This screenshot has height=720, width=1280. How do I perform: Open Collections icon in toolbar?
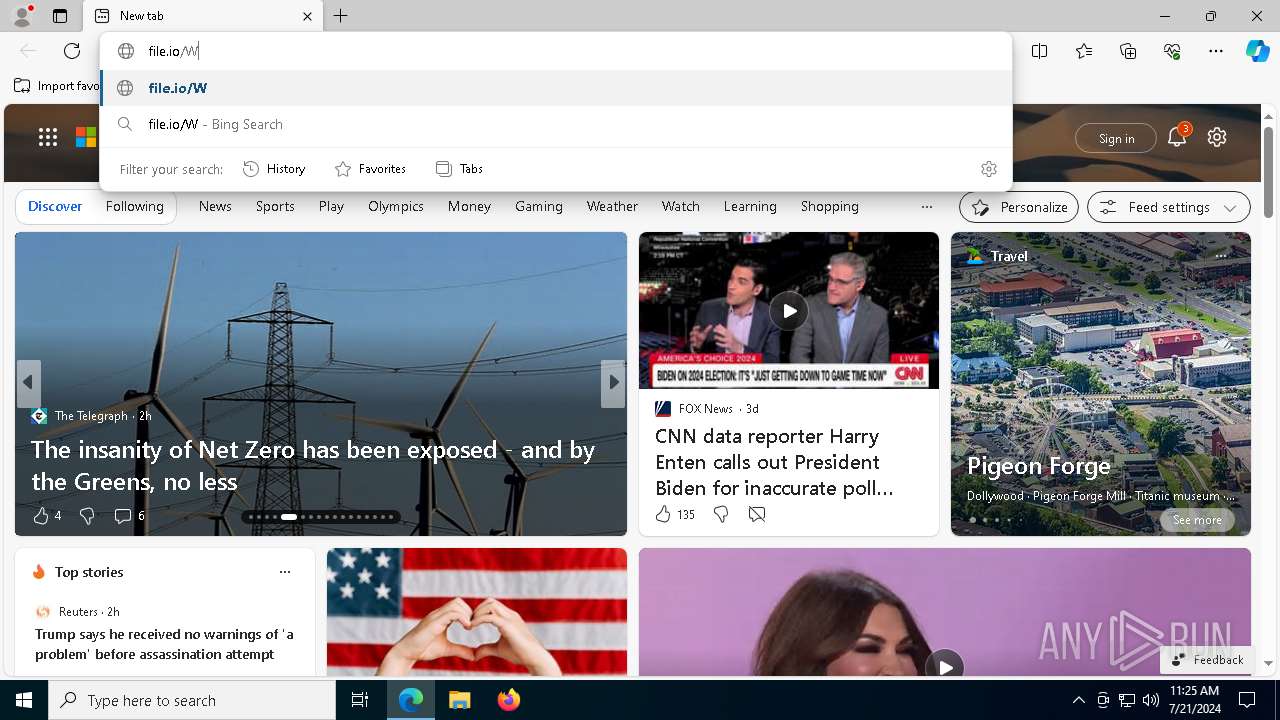pos(1128,51)
